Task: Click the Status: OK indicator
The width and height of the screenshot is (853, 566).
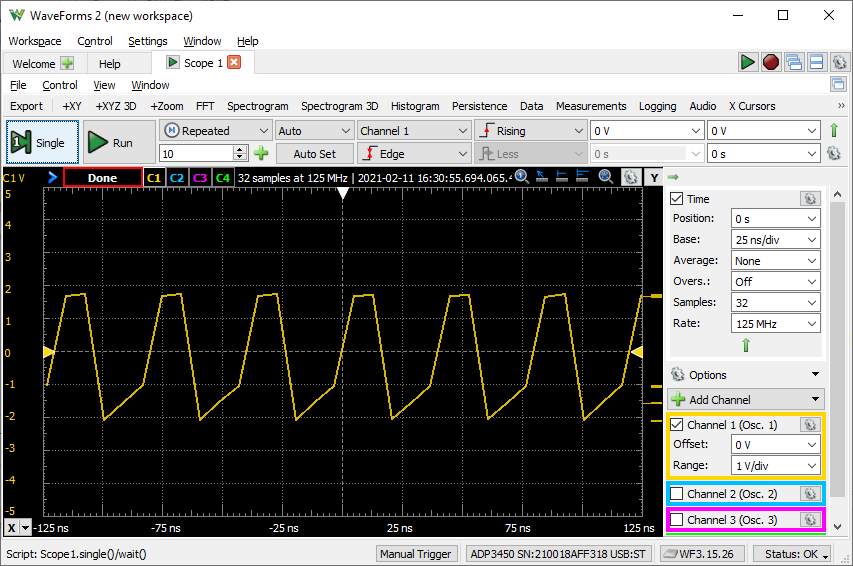Action: click(792, 554)
